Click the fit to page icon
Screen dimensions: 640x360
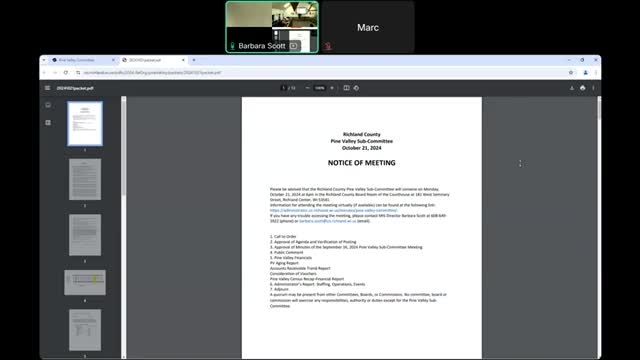346,88
